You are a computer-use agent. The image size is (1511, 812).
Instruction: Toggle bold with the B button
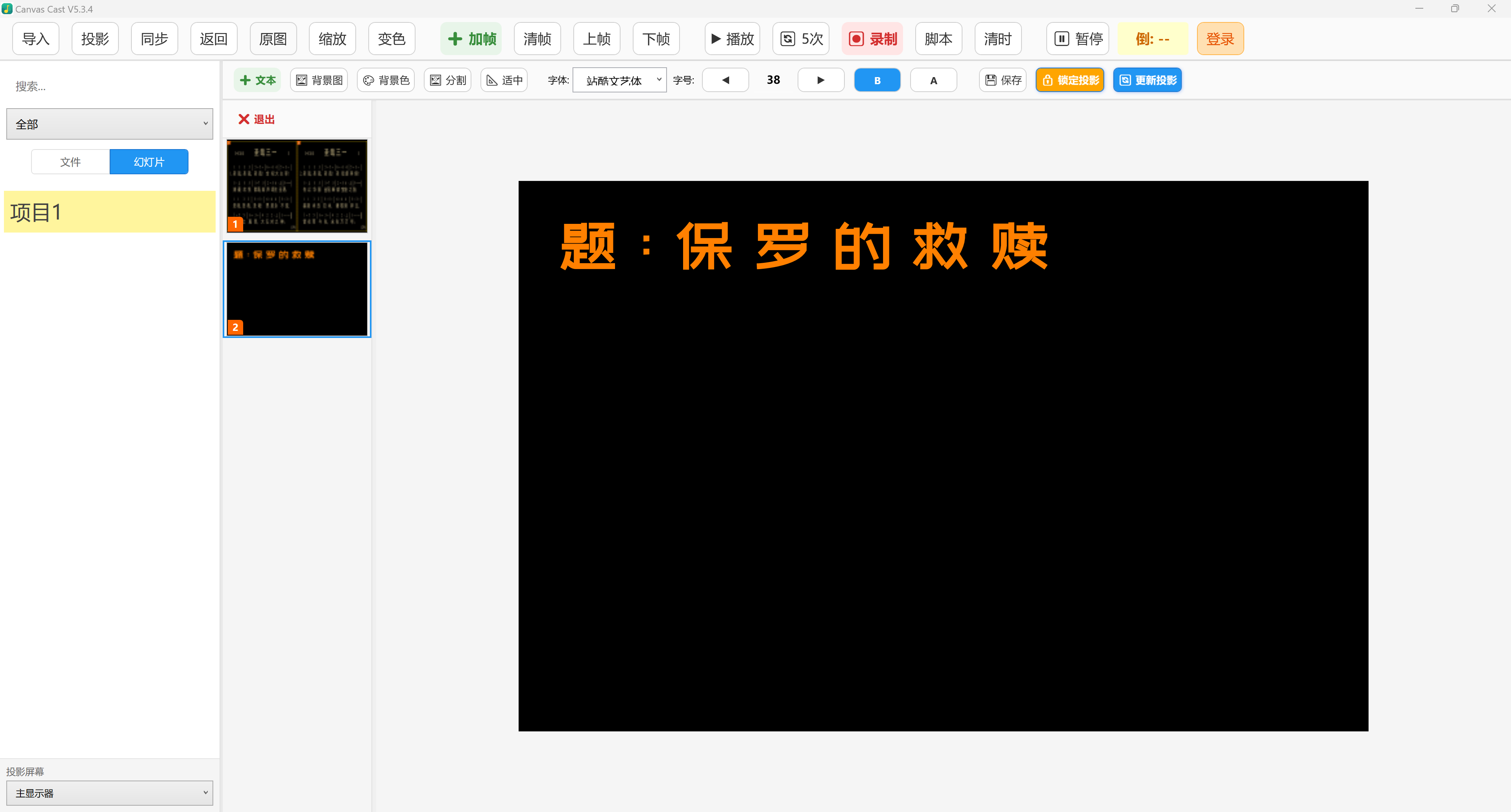(877, 80)
